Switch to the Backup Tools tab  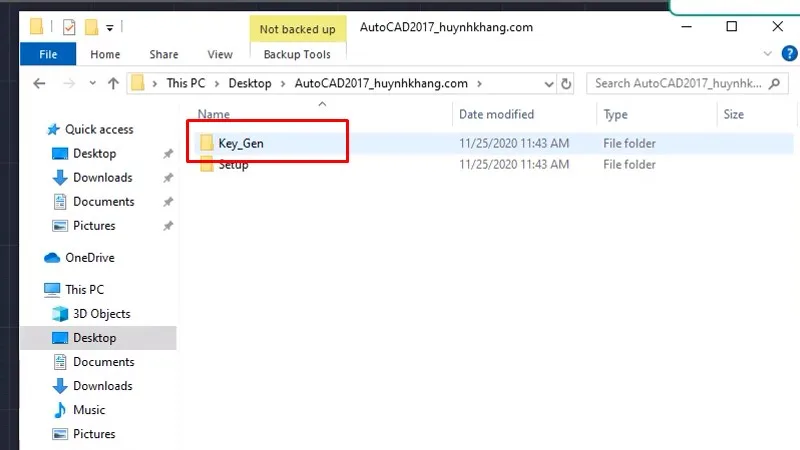pyautogui.click(x=296, y=55)
